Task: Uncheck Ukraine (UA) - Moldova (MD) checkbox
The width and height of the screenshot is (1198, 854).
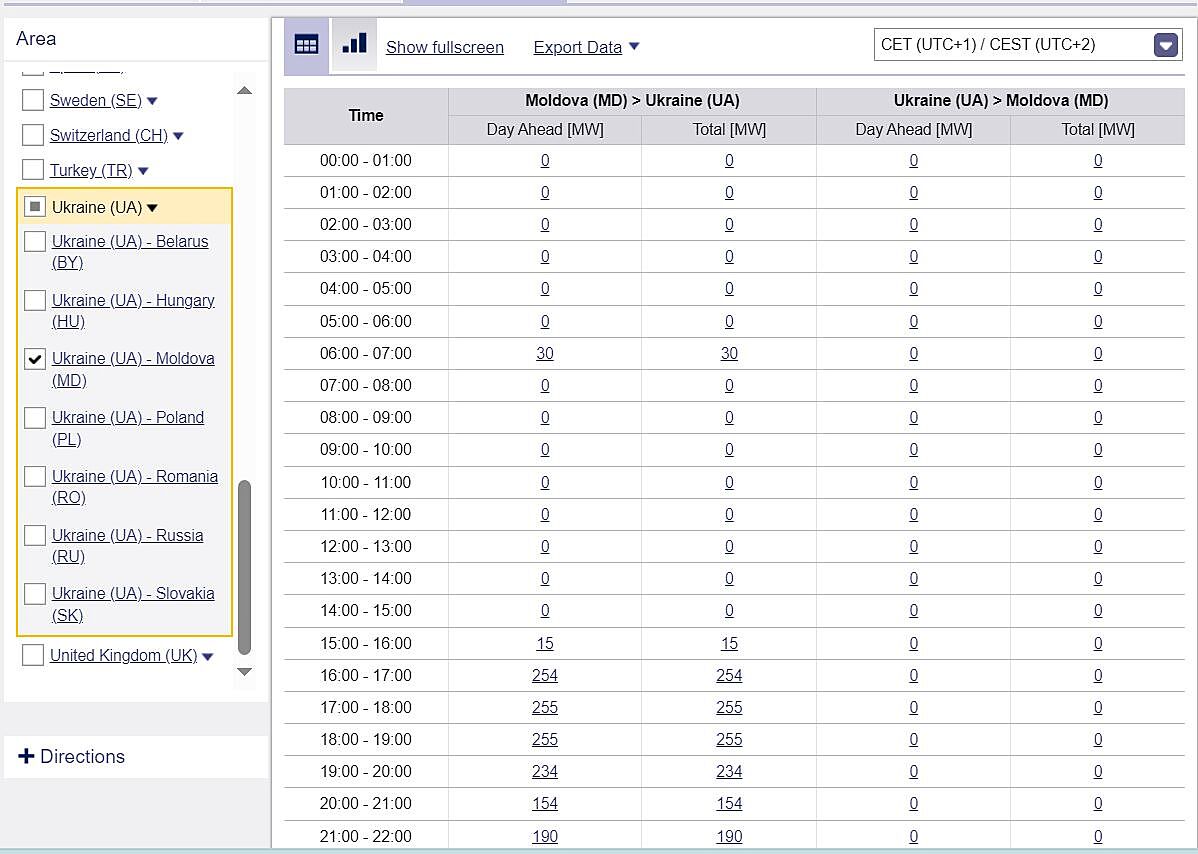Action: 35,359
